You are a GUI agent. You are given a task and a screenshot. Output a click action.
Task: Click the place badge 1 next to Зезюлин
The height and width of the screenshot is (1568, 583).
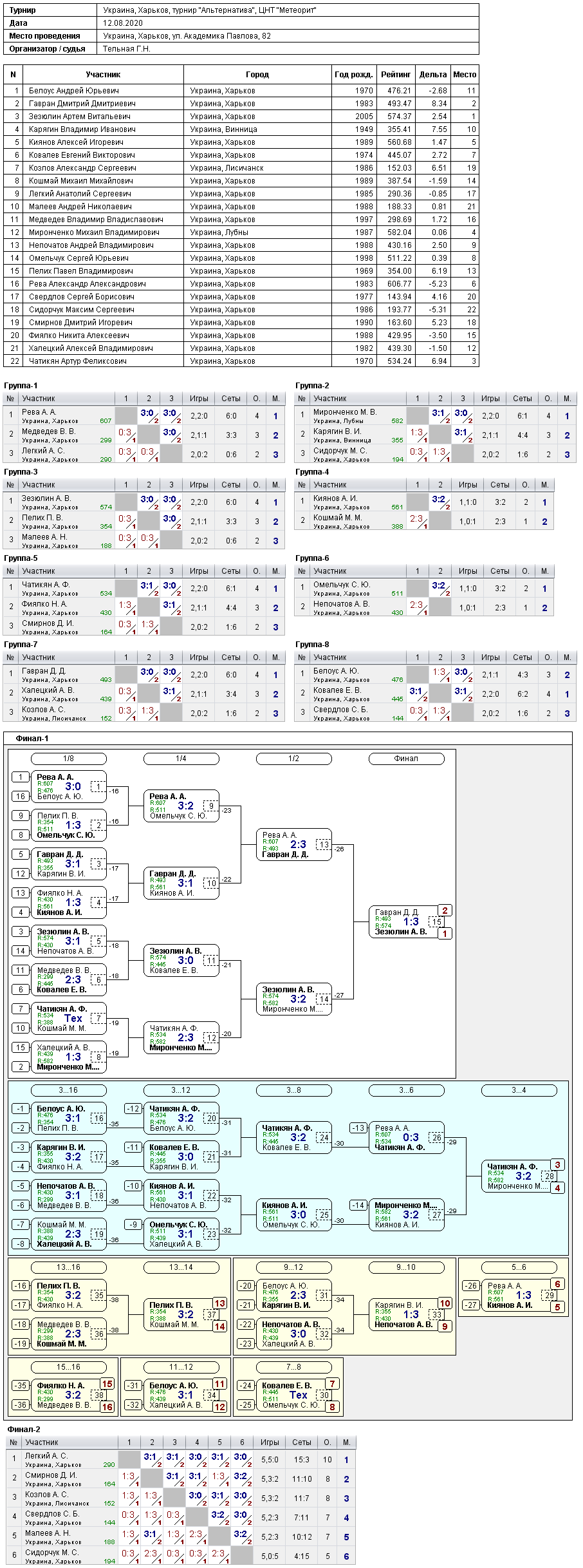point(445,933)
